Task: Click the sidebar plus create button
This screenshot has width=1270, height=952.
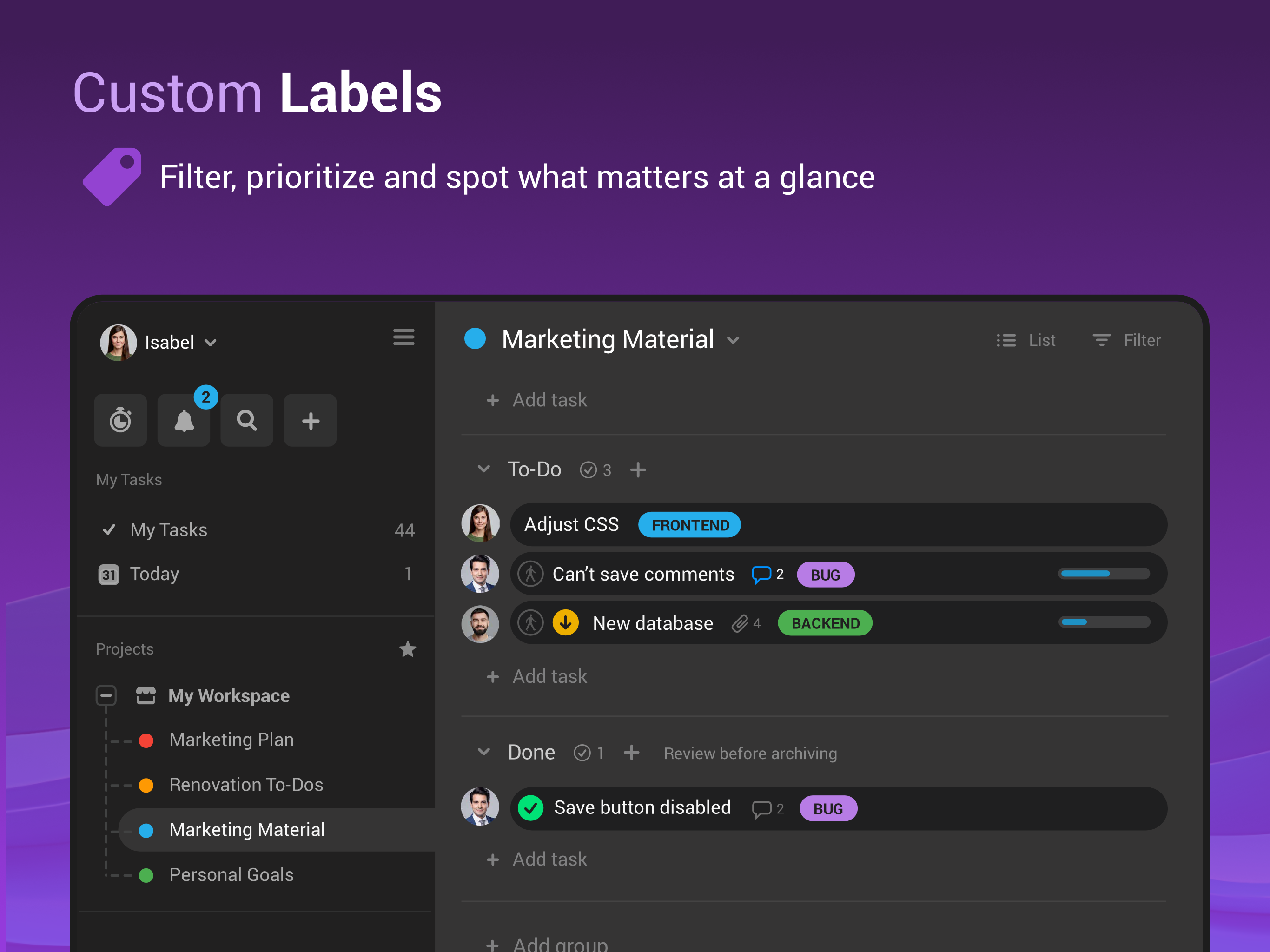Action: [310, 420]
